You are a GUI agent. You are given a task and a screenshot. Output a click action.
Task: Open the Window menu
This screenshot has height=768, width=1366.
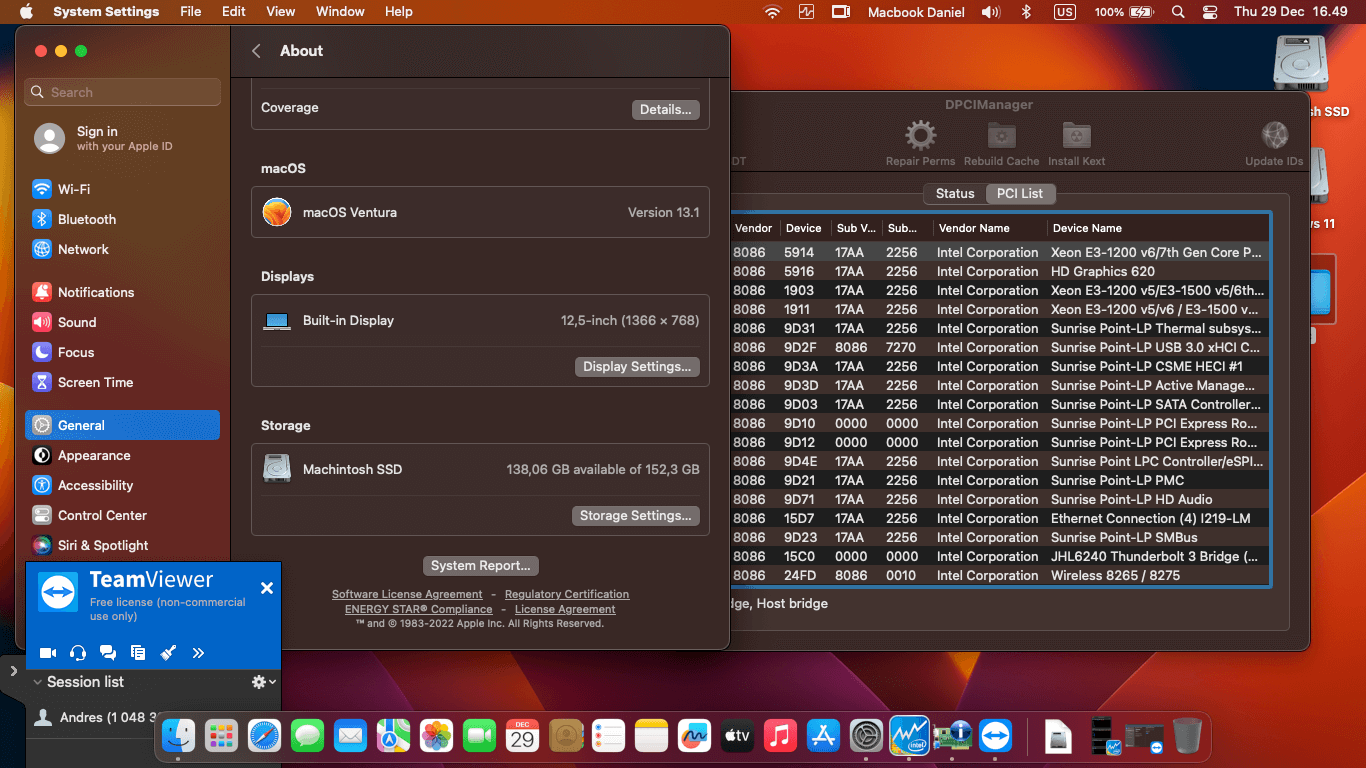point(340,12)
